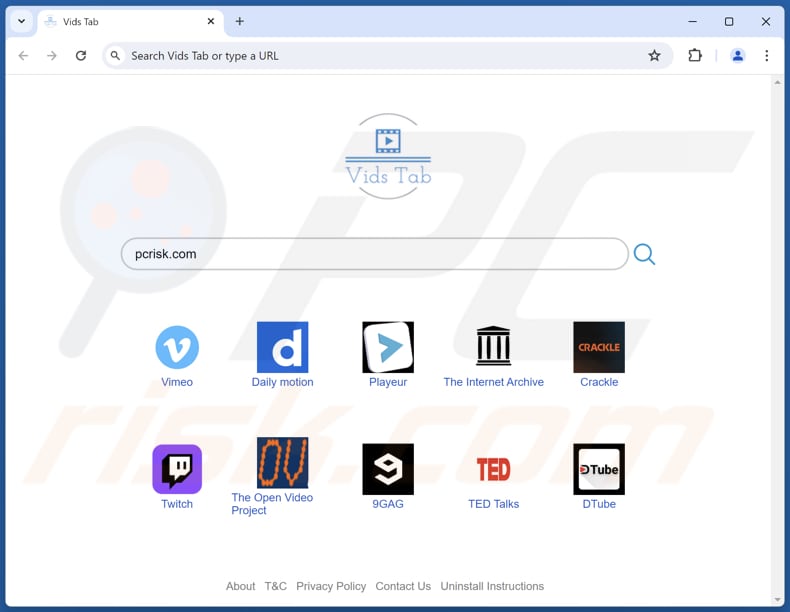This screenshot has width=790, height=612.
Task: Open the Crackle tile icon
Action: 599,347
